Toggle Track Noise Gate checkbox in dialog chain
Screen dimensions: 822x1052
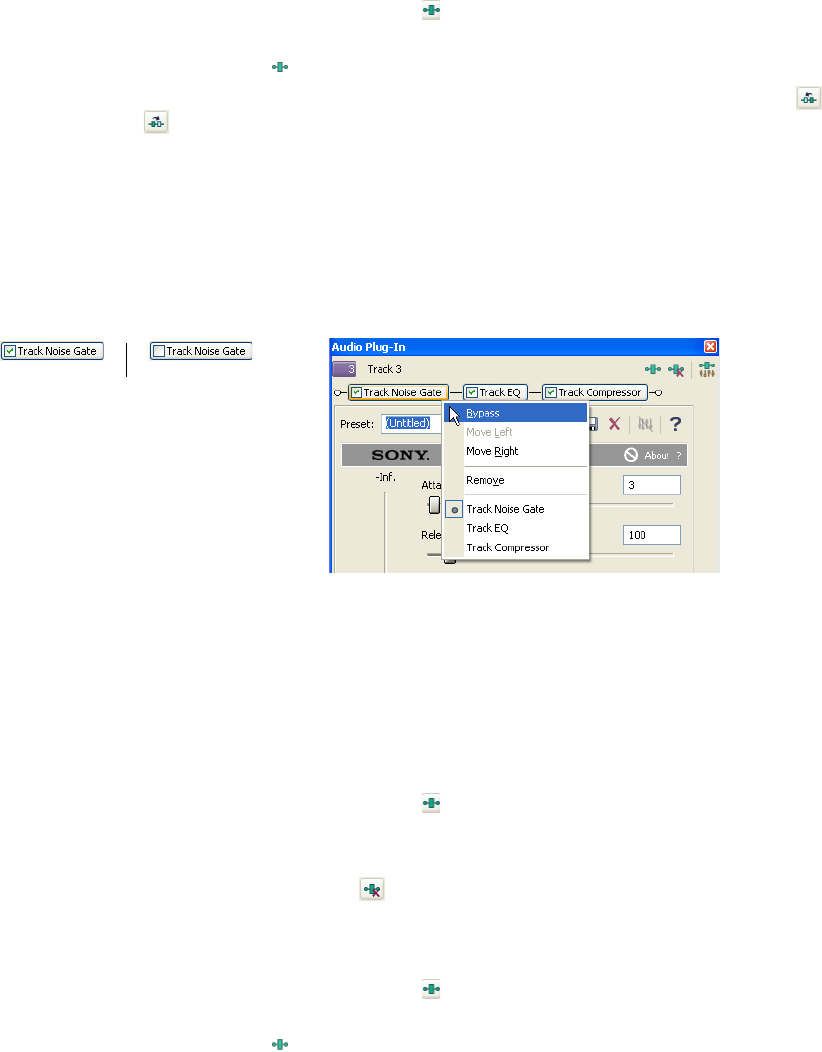(x=357, y=392)
